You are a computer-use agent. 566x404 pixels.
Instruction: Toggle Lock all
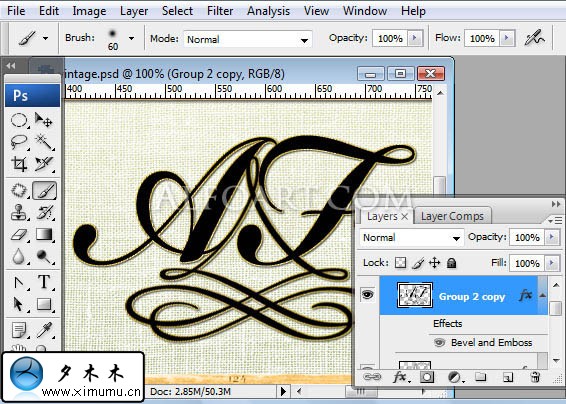pyautogui.click(x=451, y=263)
